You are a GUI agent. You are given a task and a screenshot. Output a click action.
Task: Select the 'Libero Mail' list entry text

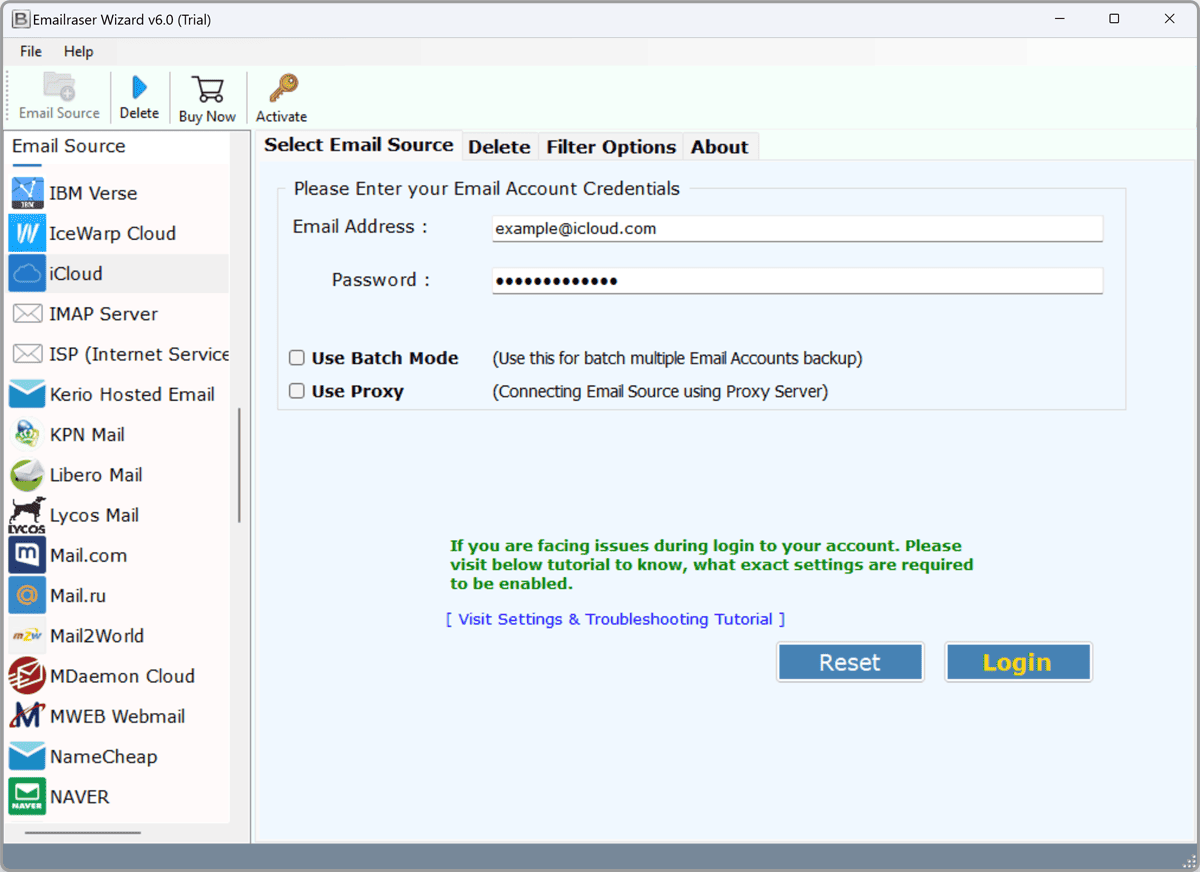(x=96, y=475)
